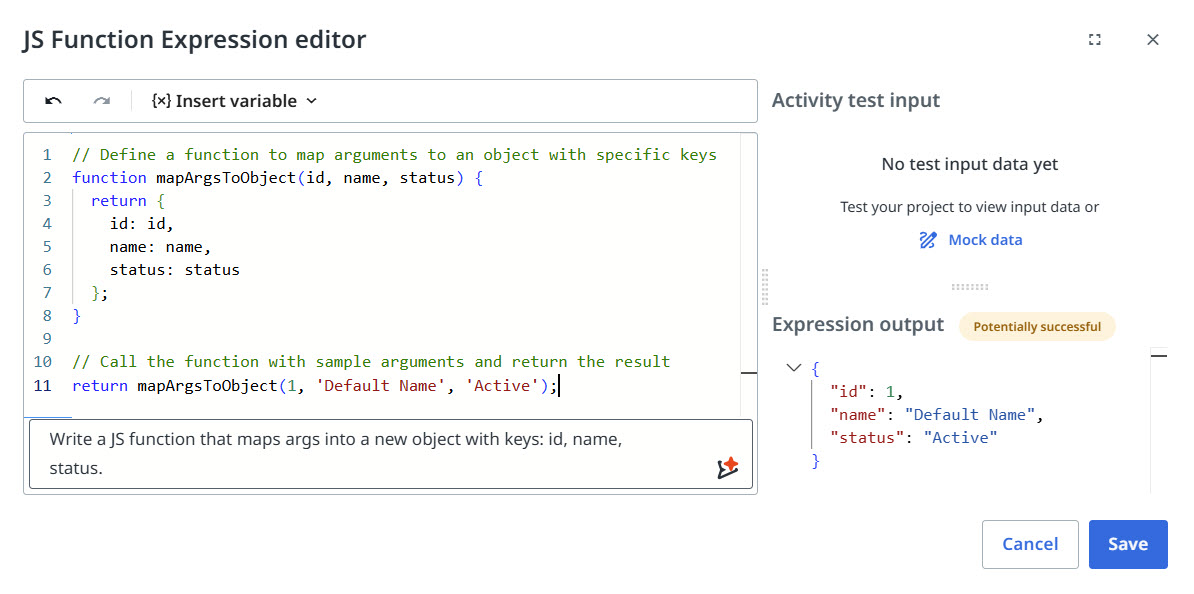Save the JS function expression
1194x594 pixels.
(x=1128, y=544)
